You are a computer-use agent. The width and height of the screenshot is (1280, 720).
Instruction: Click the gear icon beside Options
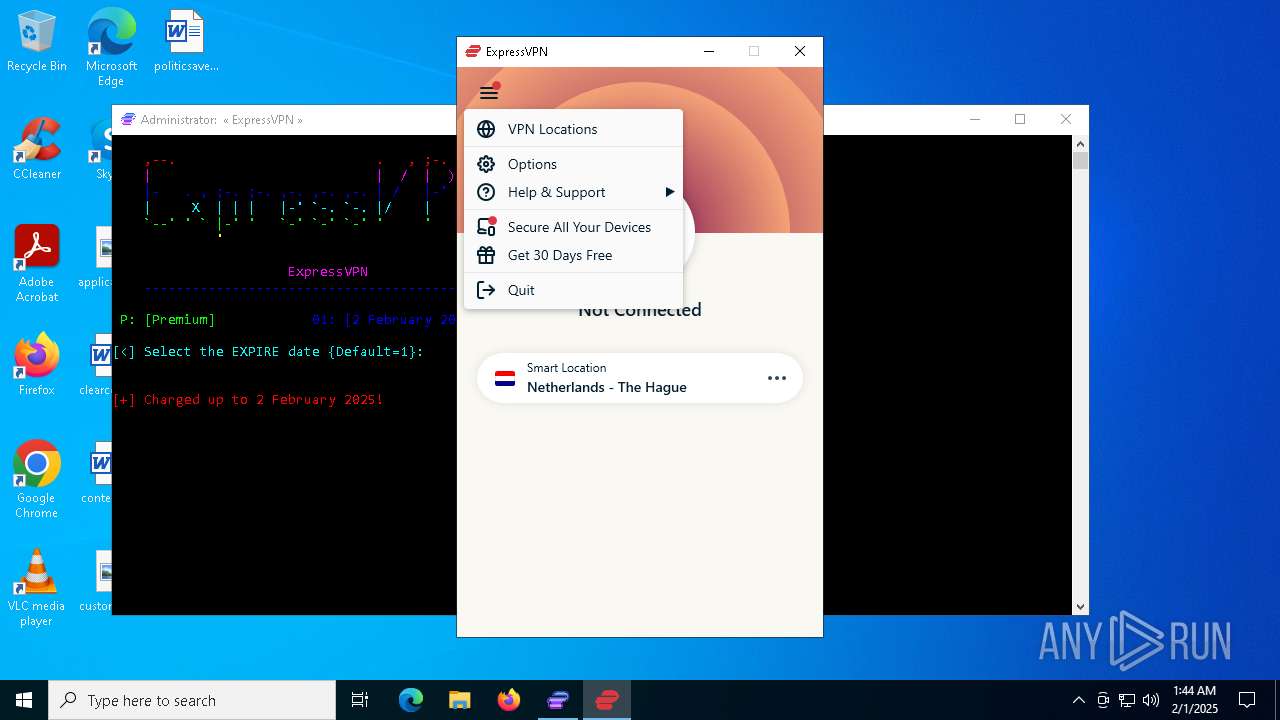point(486,164)
